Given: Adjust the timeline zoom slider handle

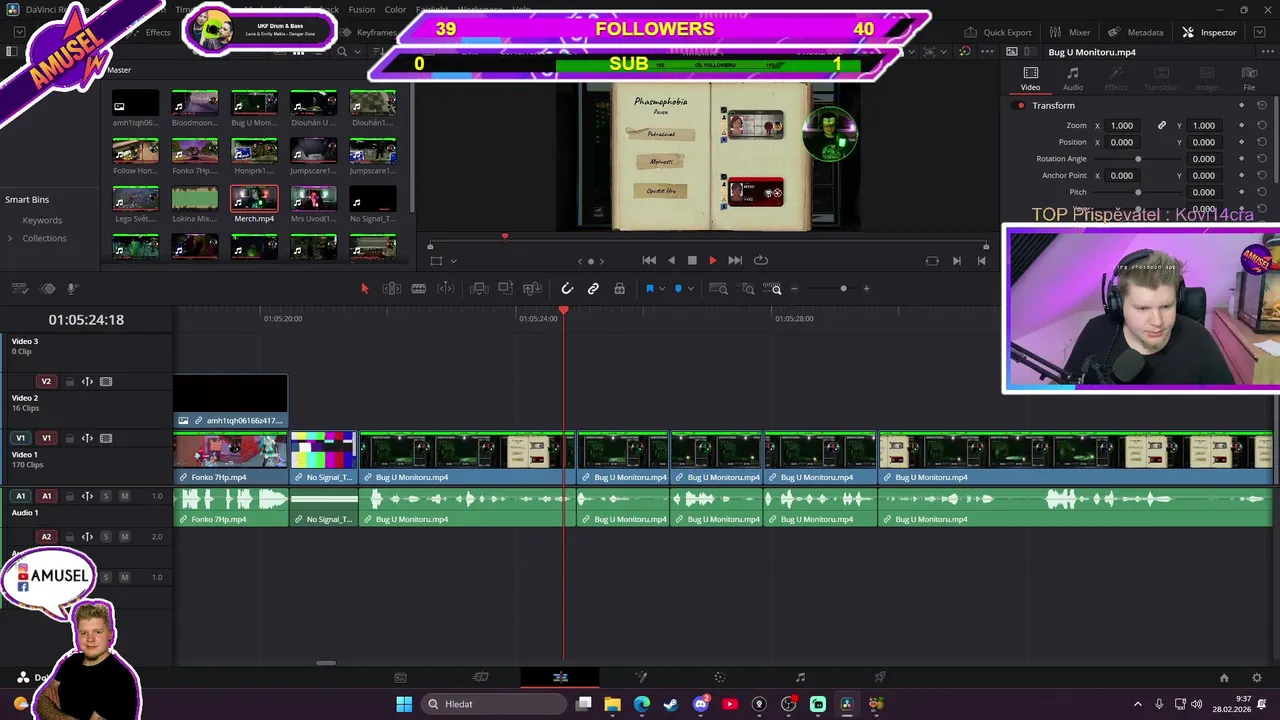Looking at the screenshot, I should tap(843, 289).
